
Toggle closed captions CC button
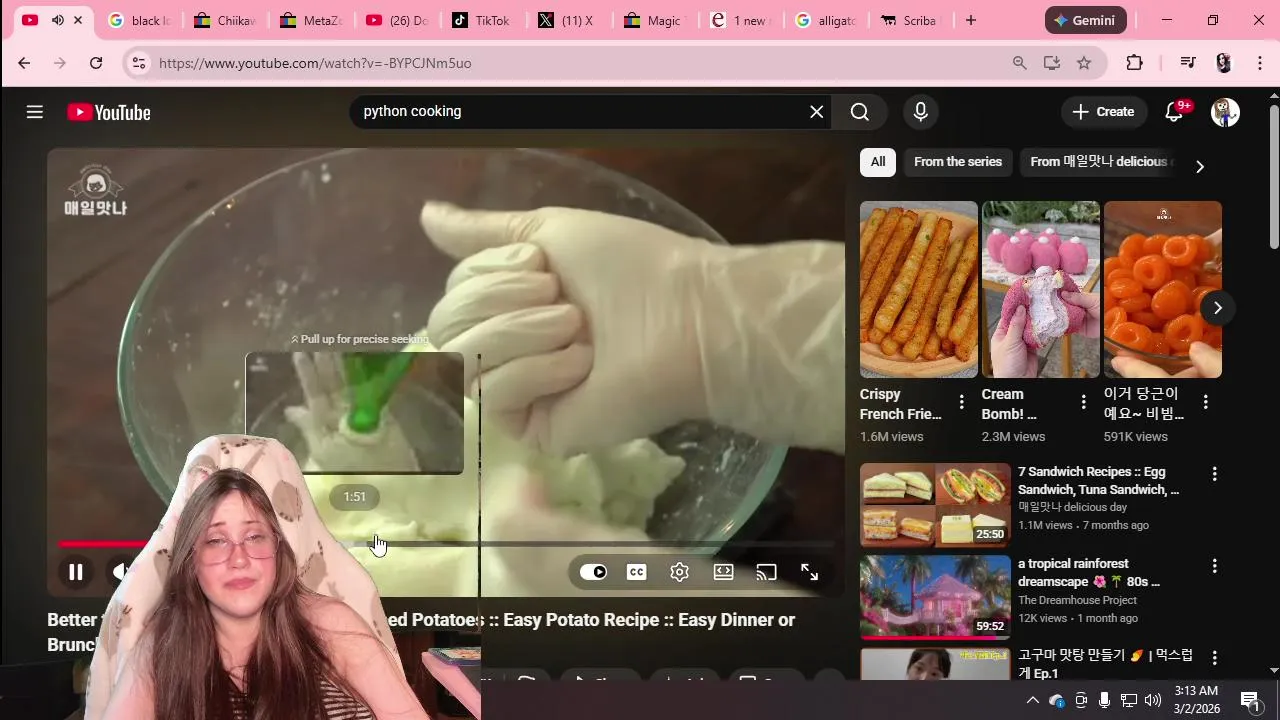636,572
